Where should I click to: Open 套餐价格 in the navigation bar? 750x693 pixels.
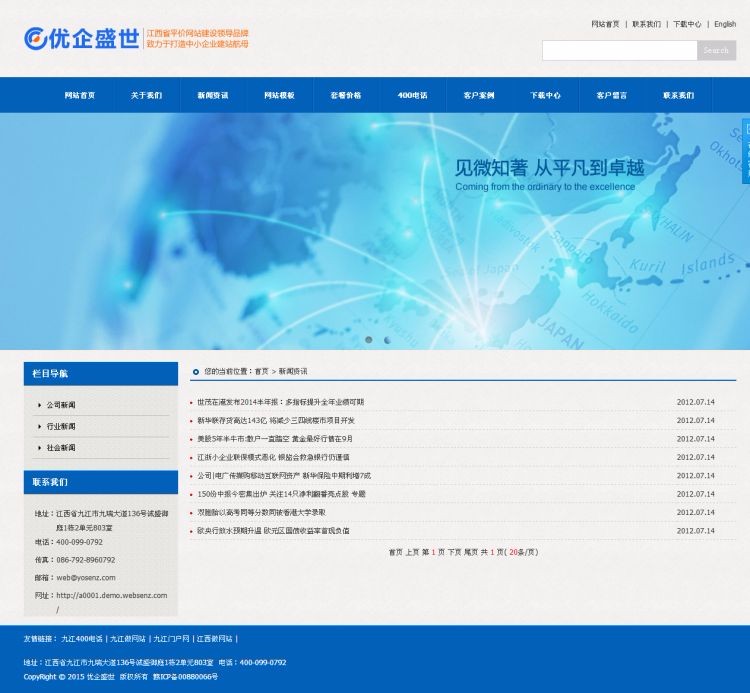click(346, 95)
